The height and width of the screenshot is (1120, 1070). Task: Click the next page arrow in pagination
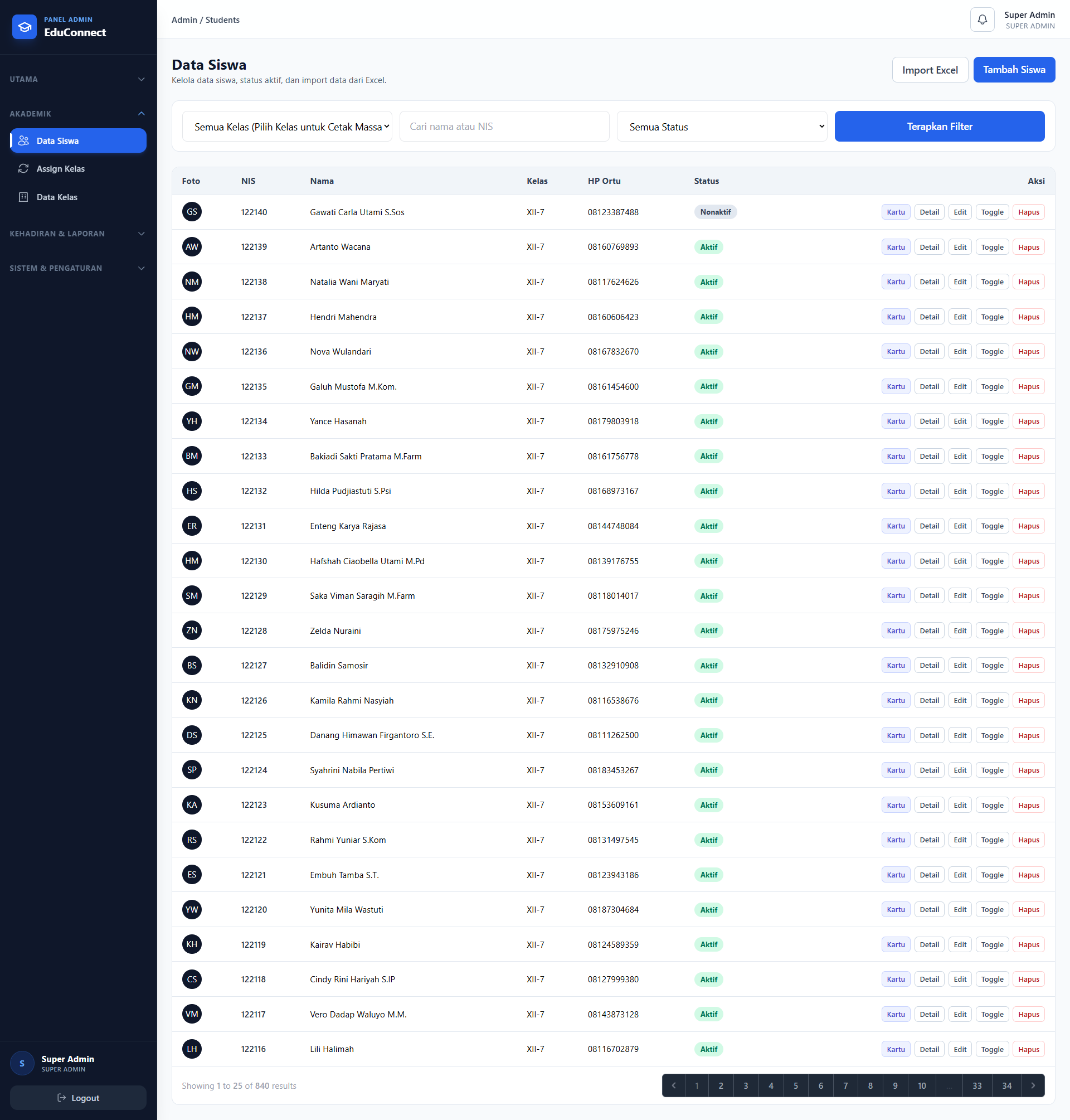1033,1085
